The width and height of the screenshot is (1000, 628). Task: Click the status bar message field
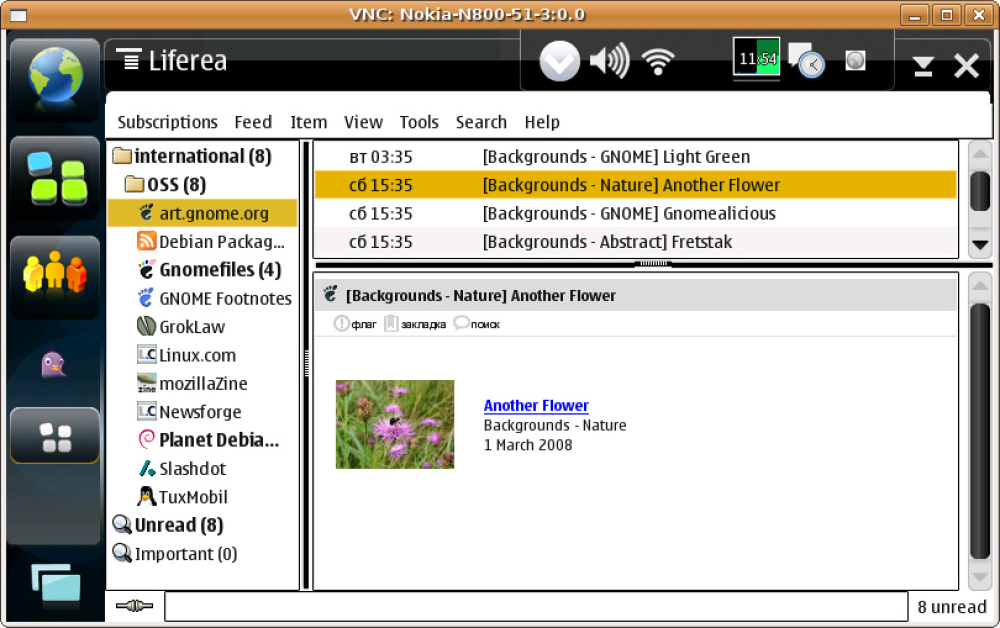coord(536,606)
